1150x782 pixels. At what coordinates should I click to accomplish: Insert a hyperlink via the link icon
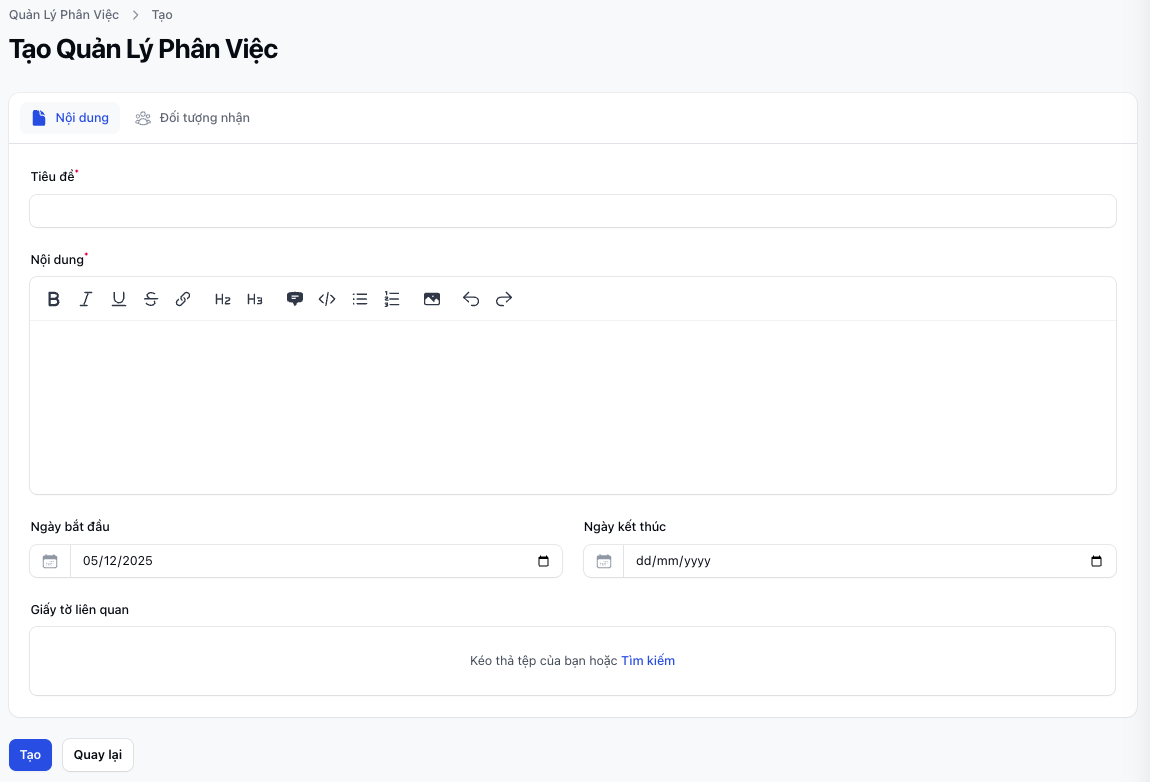pyautogui.click(x=183, y=299)
